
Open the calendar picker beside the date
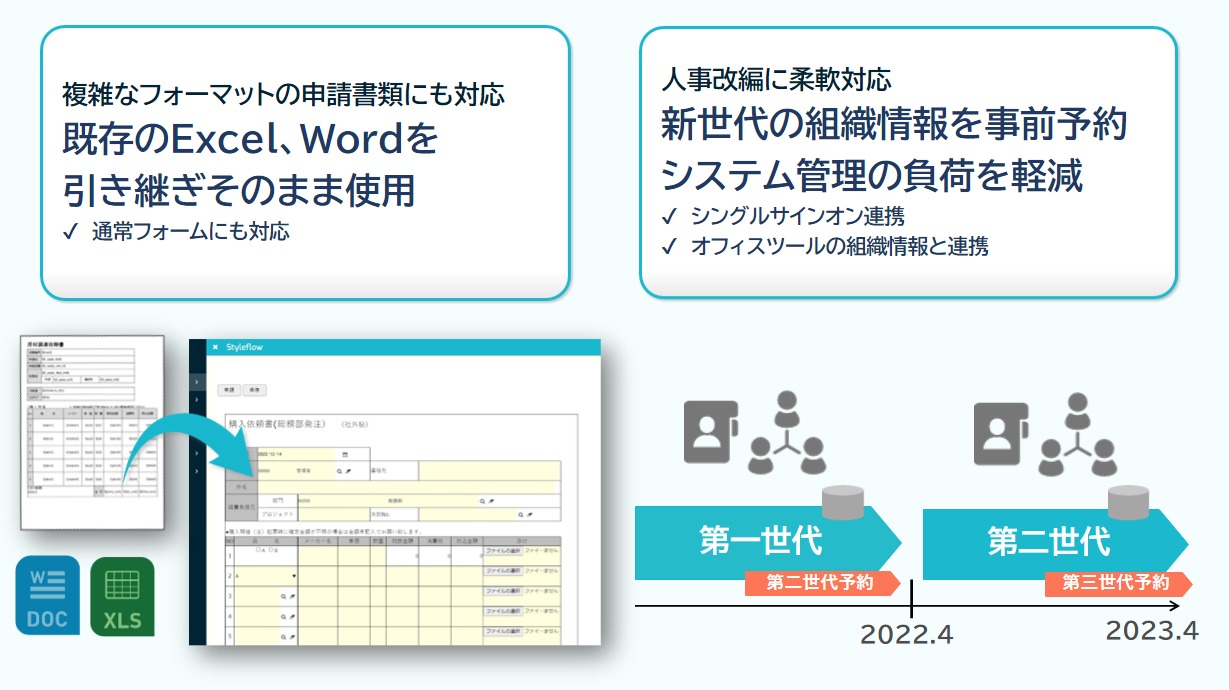[345, 454]
